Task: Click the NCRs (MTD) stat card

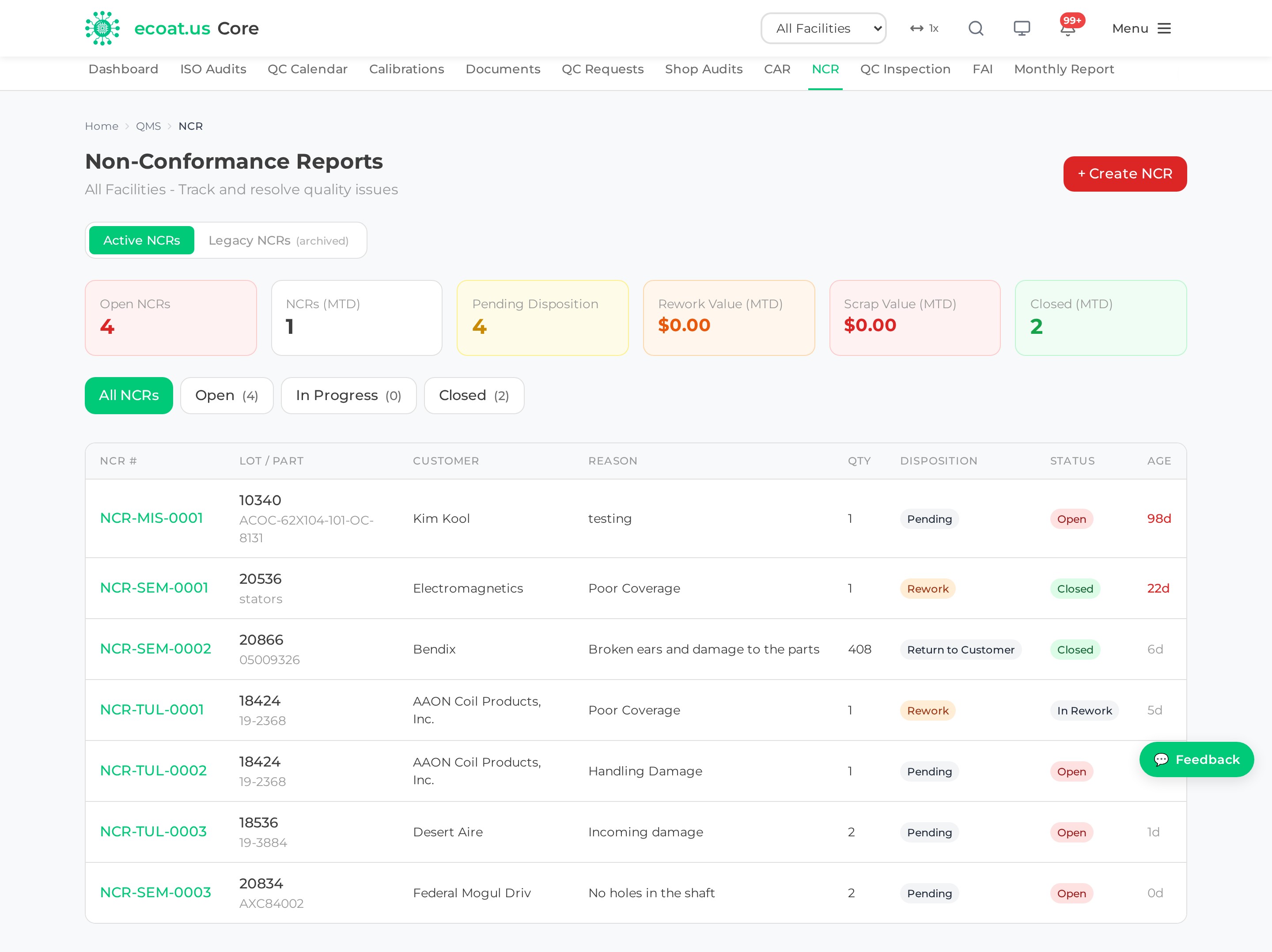Action: 356,318
